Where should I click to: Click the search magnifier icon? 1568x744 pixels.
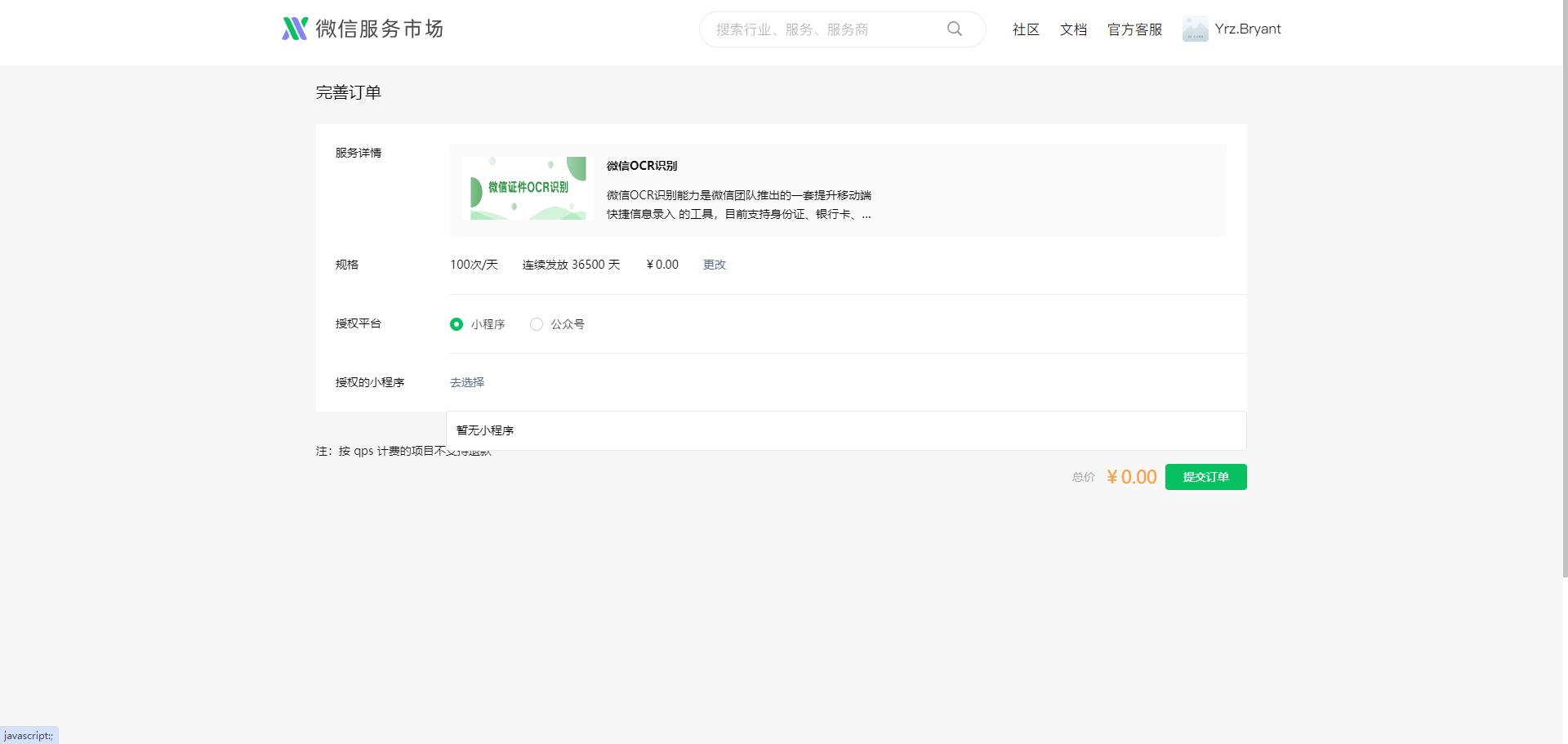click(x=954, y=29)
